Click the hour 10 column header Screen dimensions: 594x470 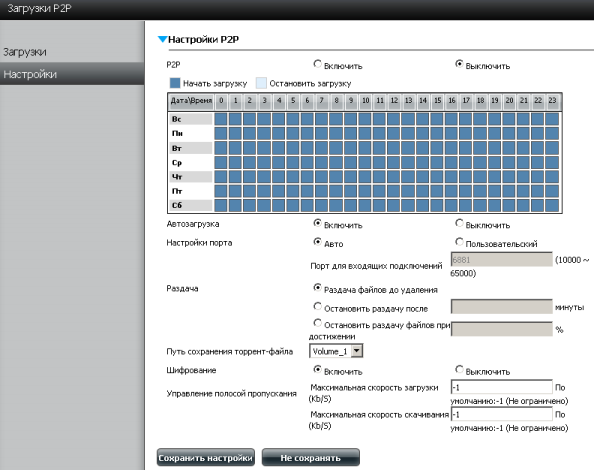pos(365,101)
